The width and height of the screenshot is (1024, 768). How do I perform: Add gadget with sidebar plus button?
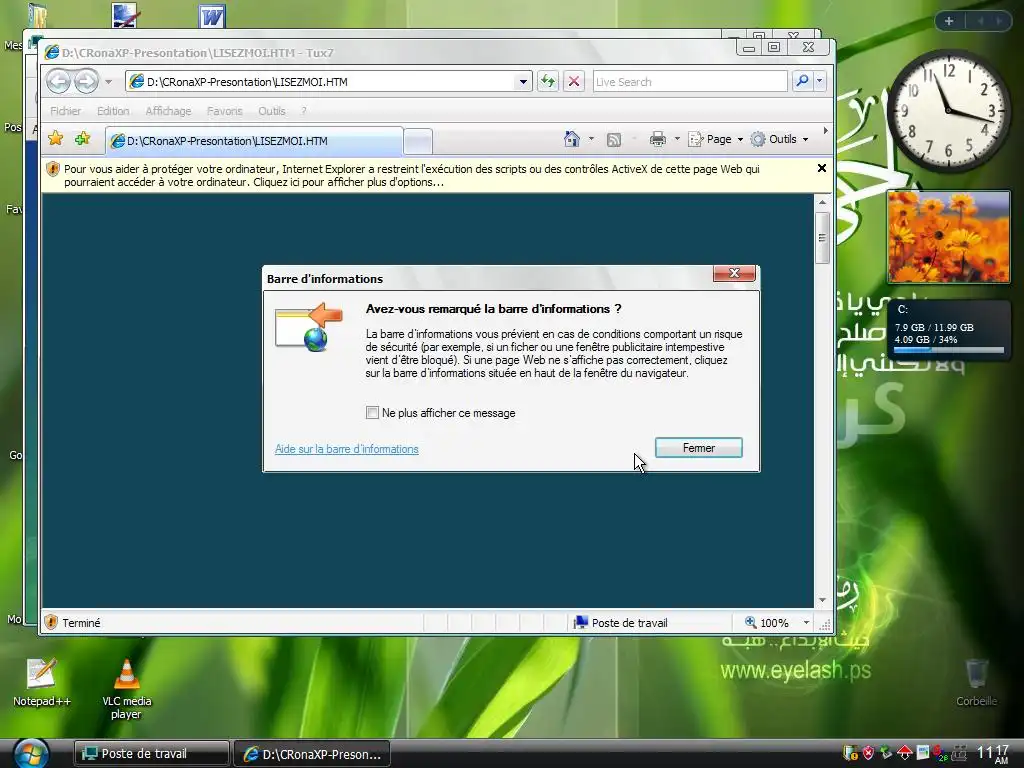949,21
